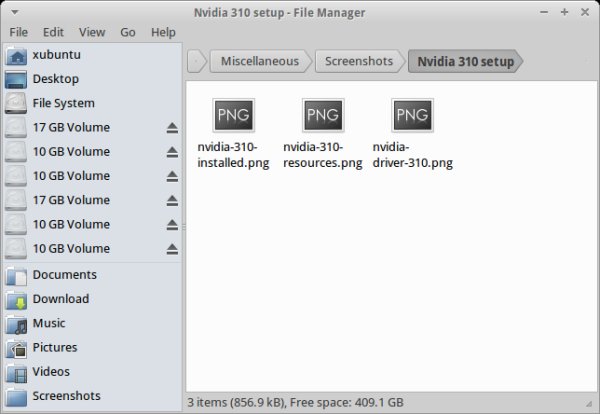Open the Music folder shortcut
Image resolution: width=600 pixels, height=414 pixels.
[x=92, y=323]
